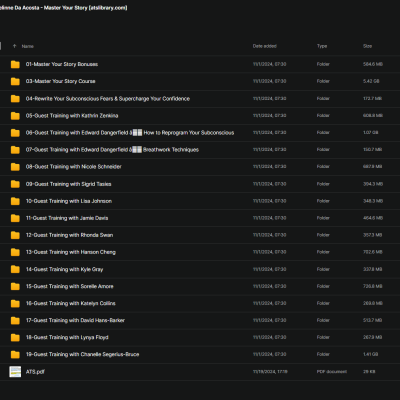
Task: Click the 1.41 GB size value
Action: (x=371, y=354)
